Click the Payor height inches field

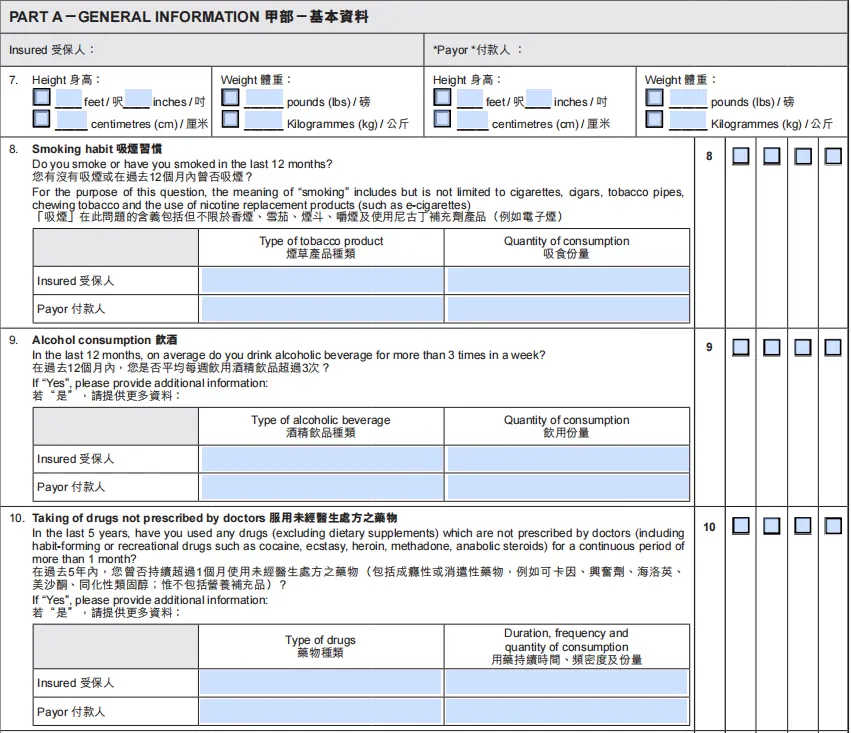tap(538, 99)
